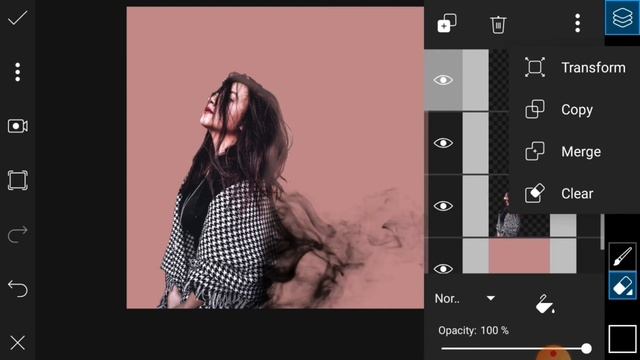The image size is (640, 360).
Task: Hide the top selected layer eye icon
Action: point(443,80)
